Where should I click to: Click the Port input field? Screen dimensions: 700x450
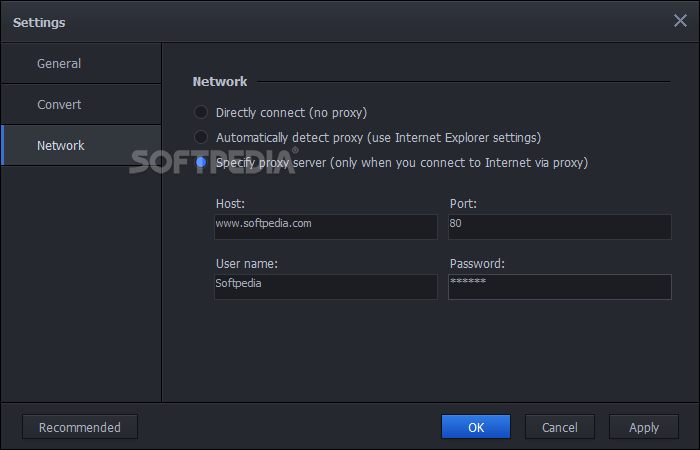(x=560, y=227)
